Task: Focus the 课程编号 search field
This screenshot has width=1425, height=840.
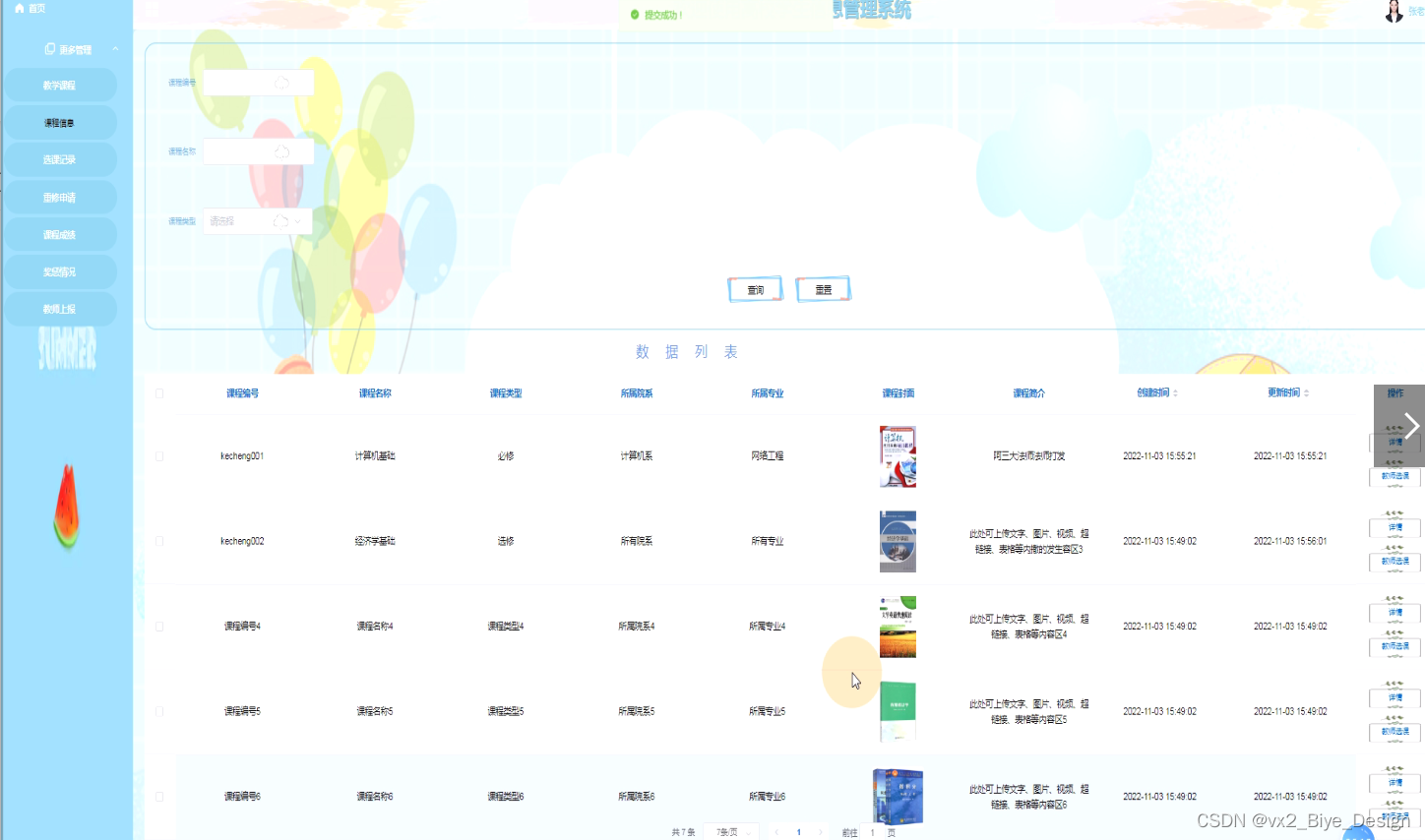Action: tap(258, 83)
